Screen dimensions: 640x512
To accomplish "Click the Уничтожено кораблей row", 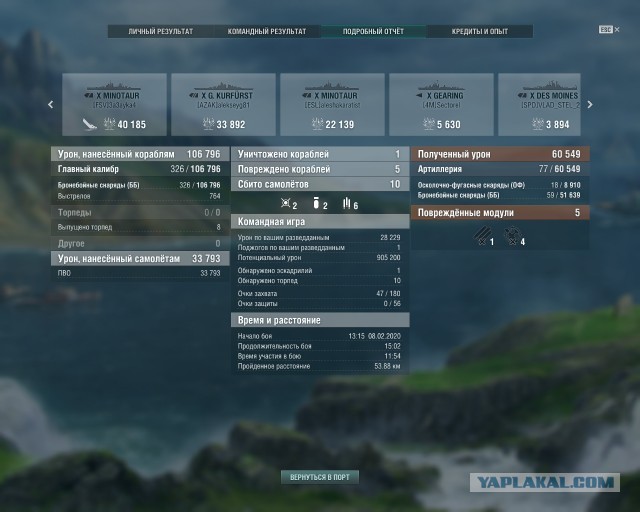I will 320,154.
